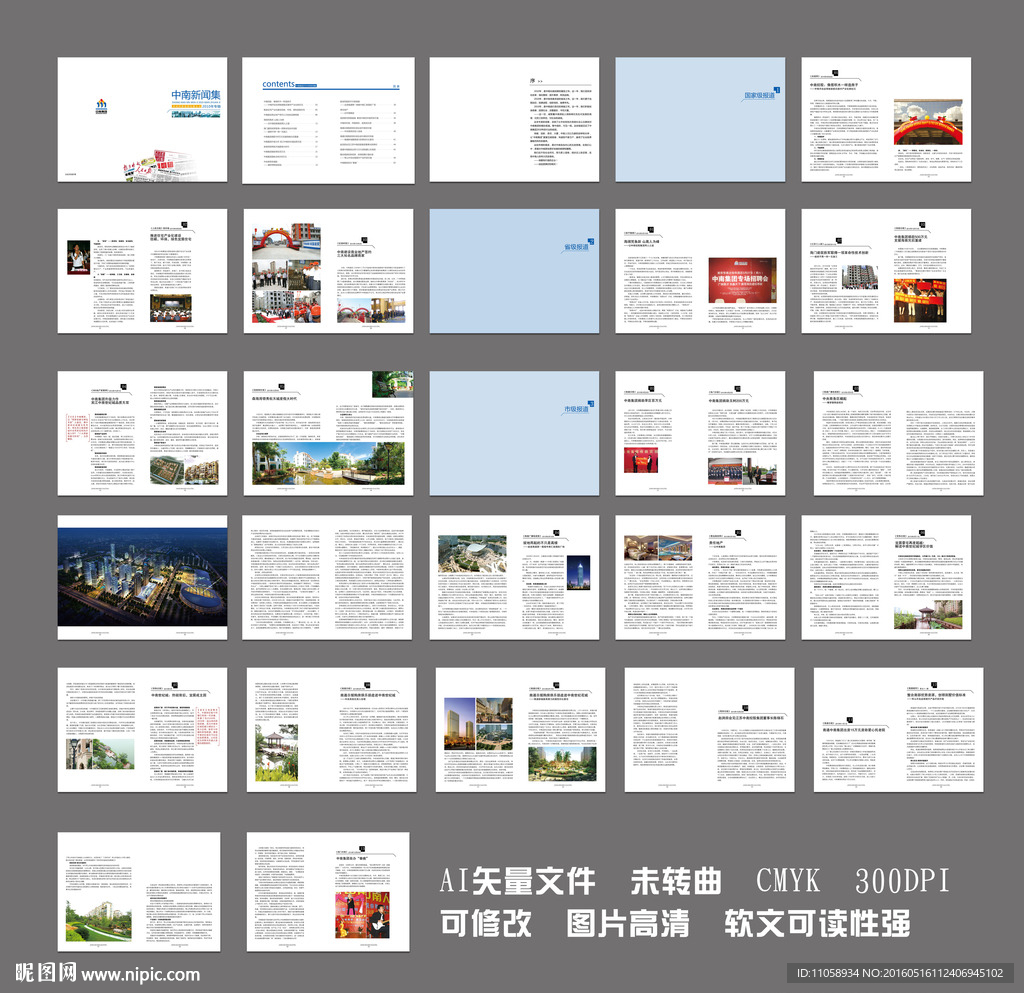Viewport: 1024px width, 993px height.
Task: Click the 'AI矢量文件' caption text
Action: [517, 881]
